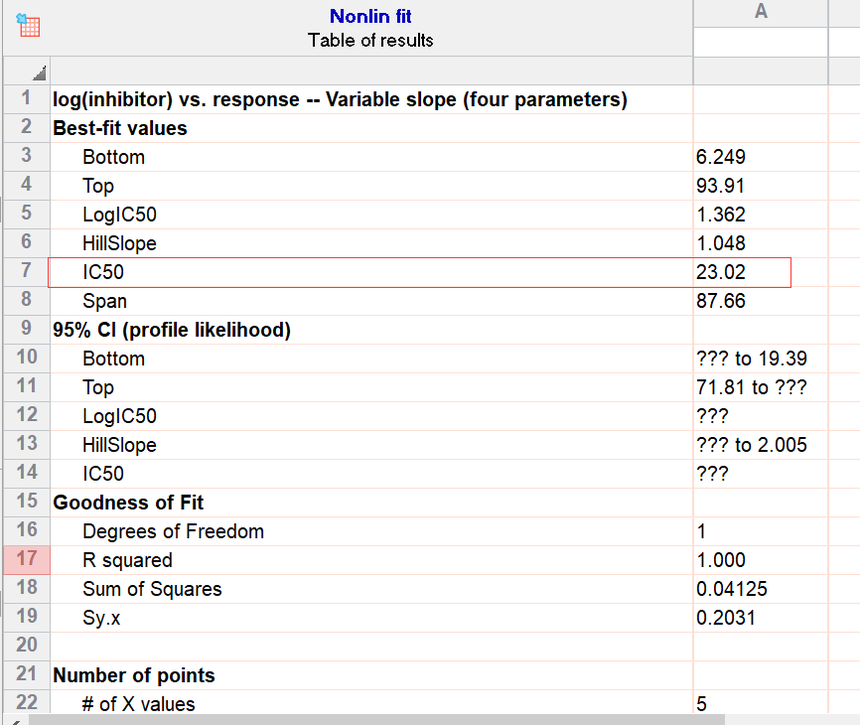Open the Nonlin fit title link
860x725 pixels.
(x=370, y=16)
